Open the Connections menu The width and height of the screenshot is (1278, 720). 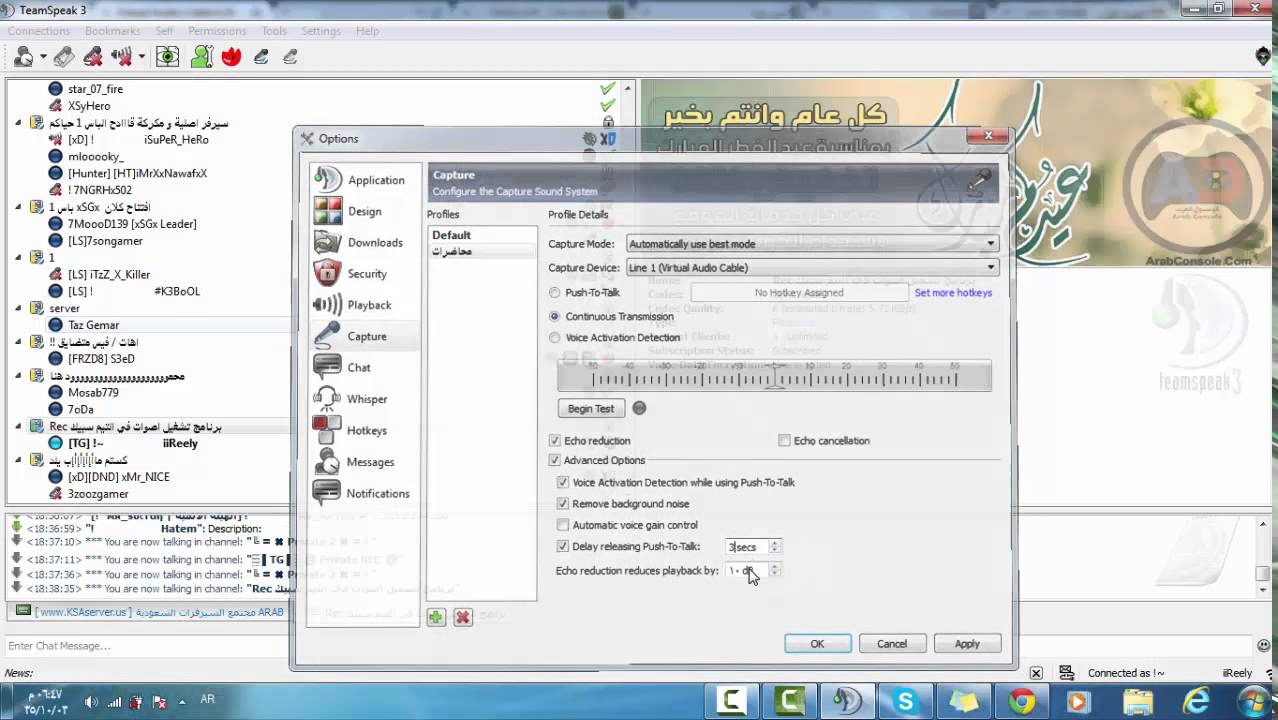point(39,31)
